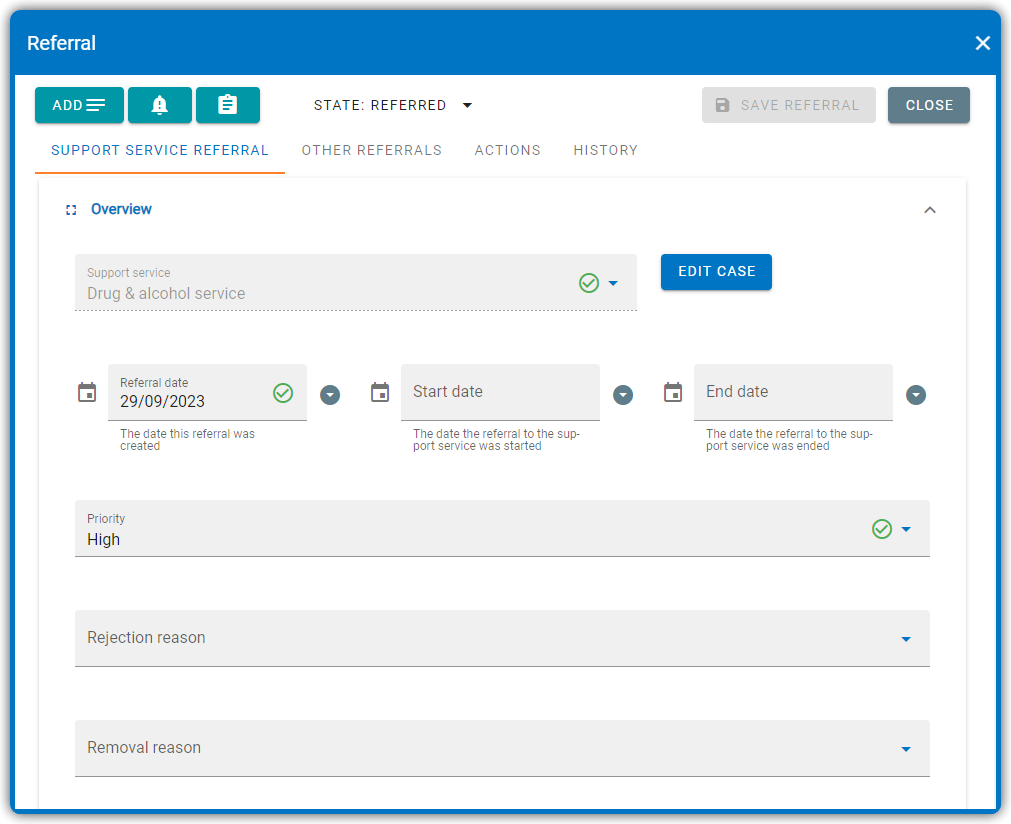The image size is (1011, 824).
Task: Click the grey CLOSE button
Action: 928,105
